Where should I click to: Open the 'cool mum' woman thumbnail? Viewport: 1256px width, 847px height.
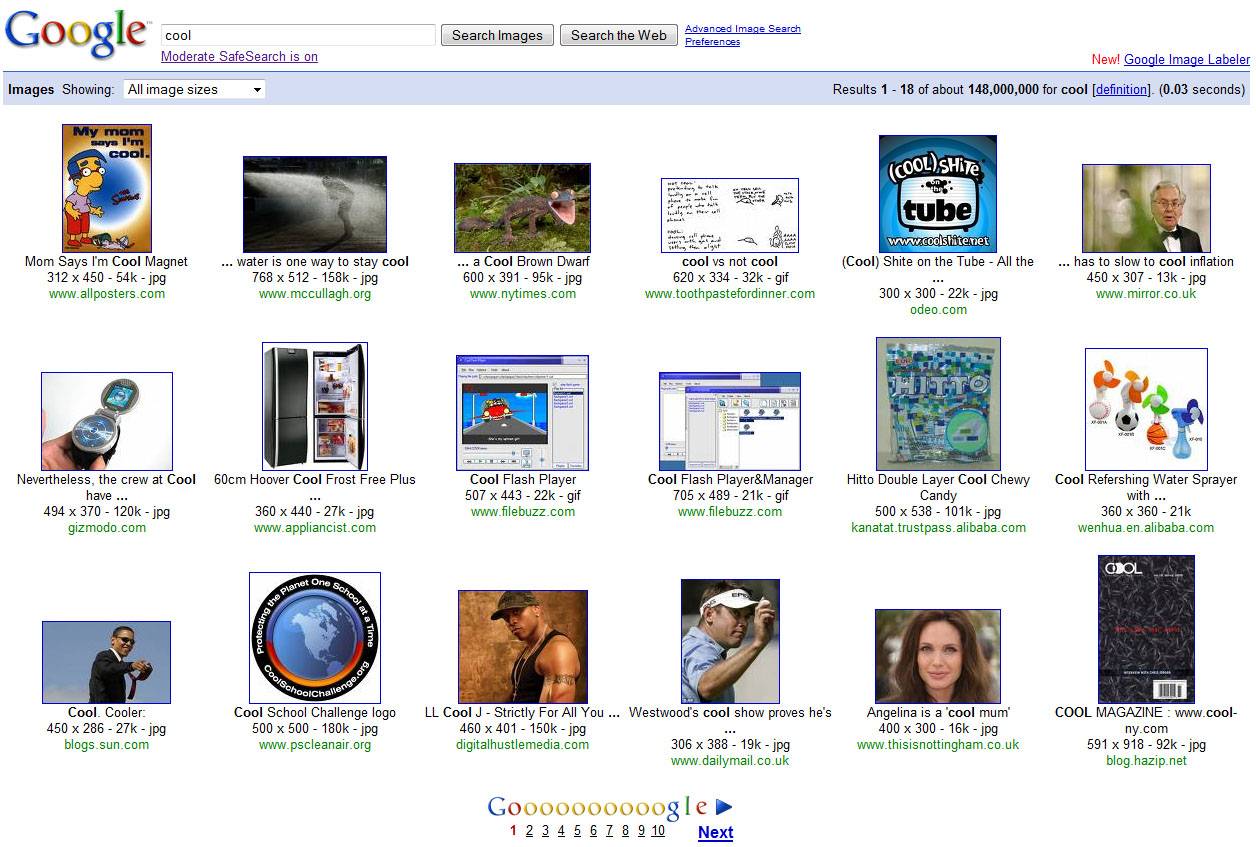pos(938,657)
